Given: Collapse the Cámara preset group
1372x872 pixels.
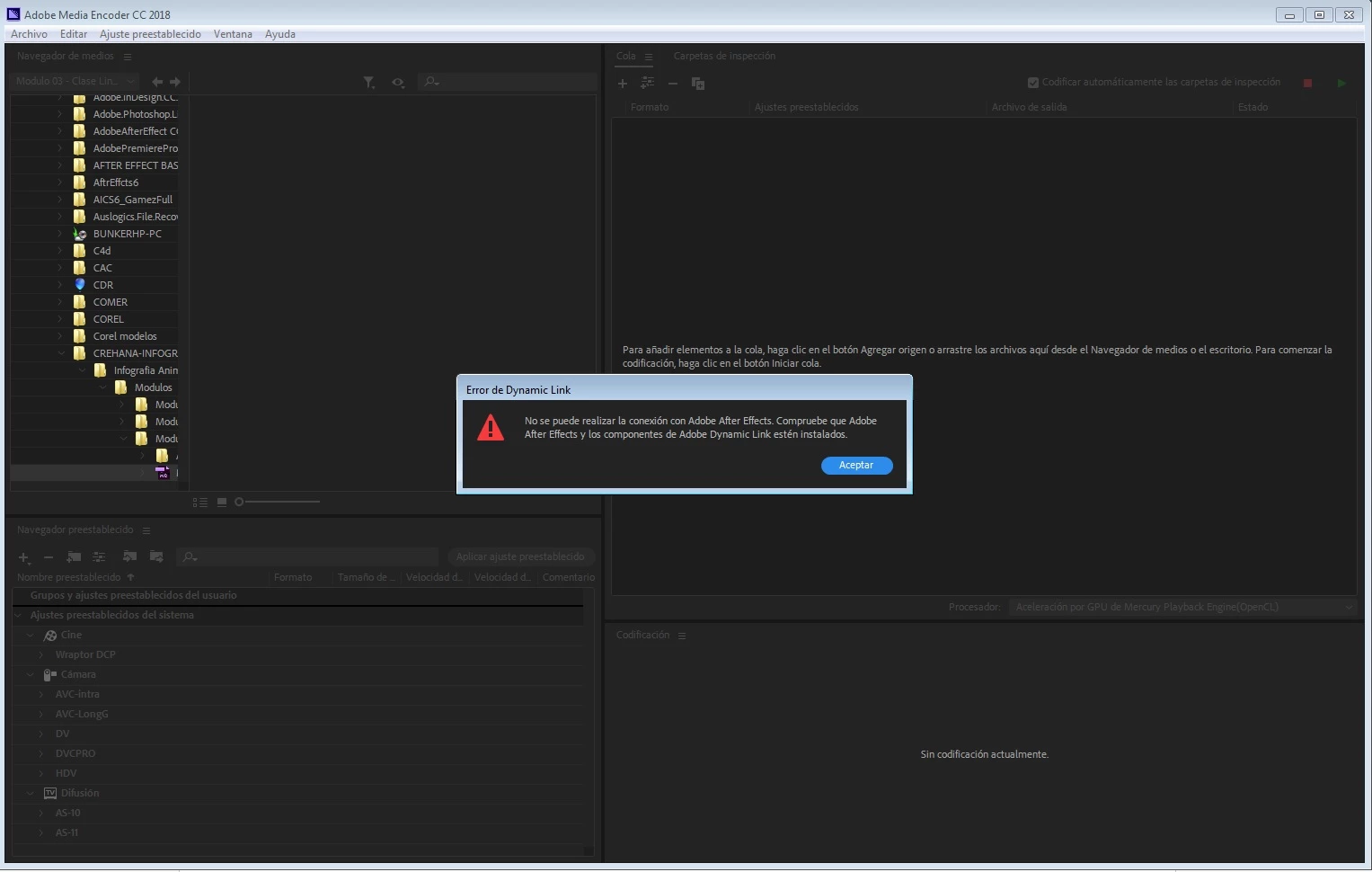Looking at the screenshot, I should (30, 675).
